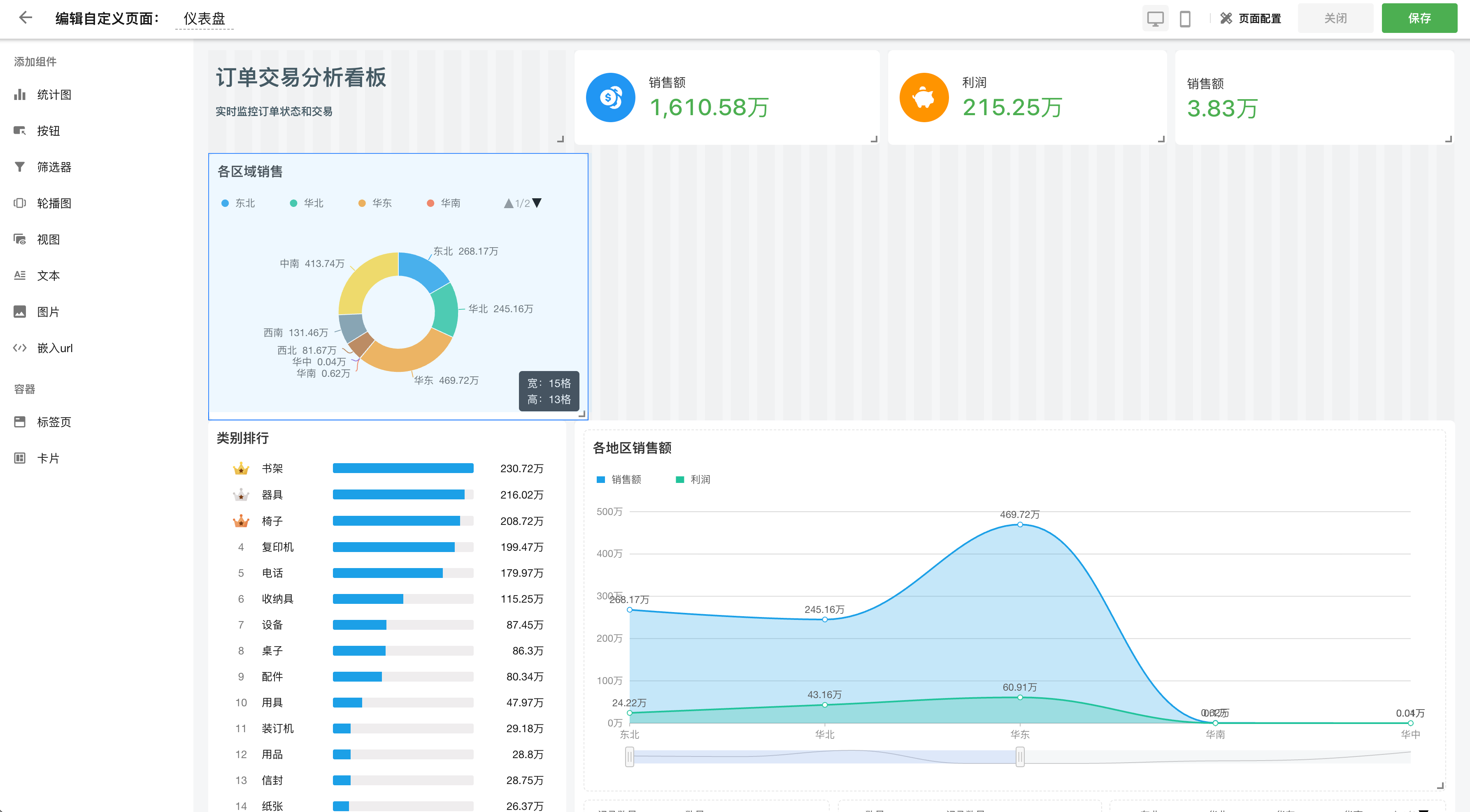1470x812 pixels.
Task: Switch to desktop preview mode
Action: point(1155,19)
